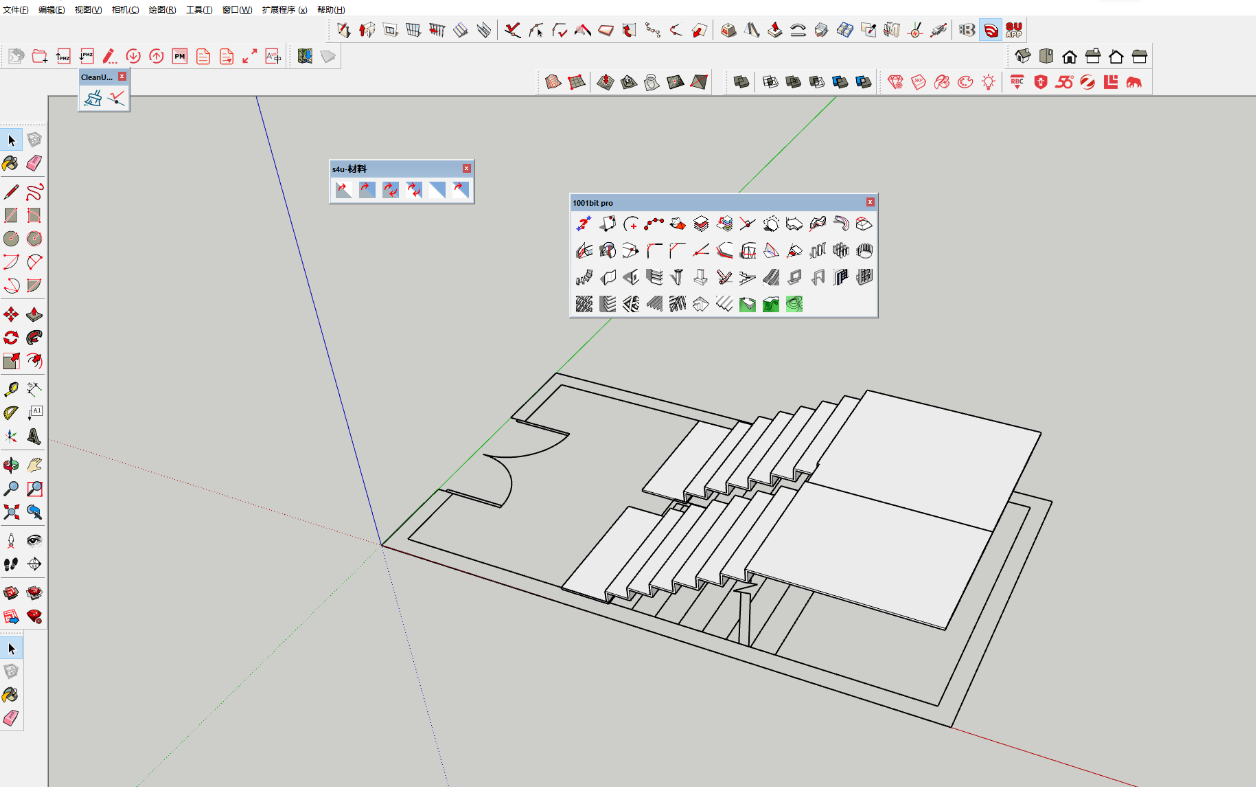Image resolution: width=1256 pixels, height=787 pixels.
Task: Select the Paint Bucket tool in the upper left toolbar
Action: click(11, 163)
